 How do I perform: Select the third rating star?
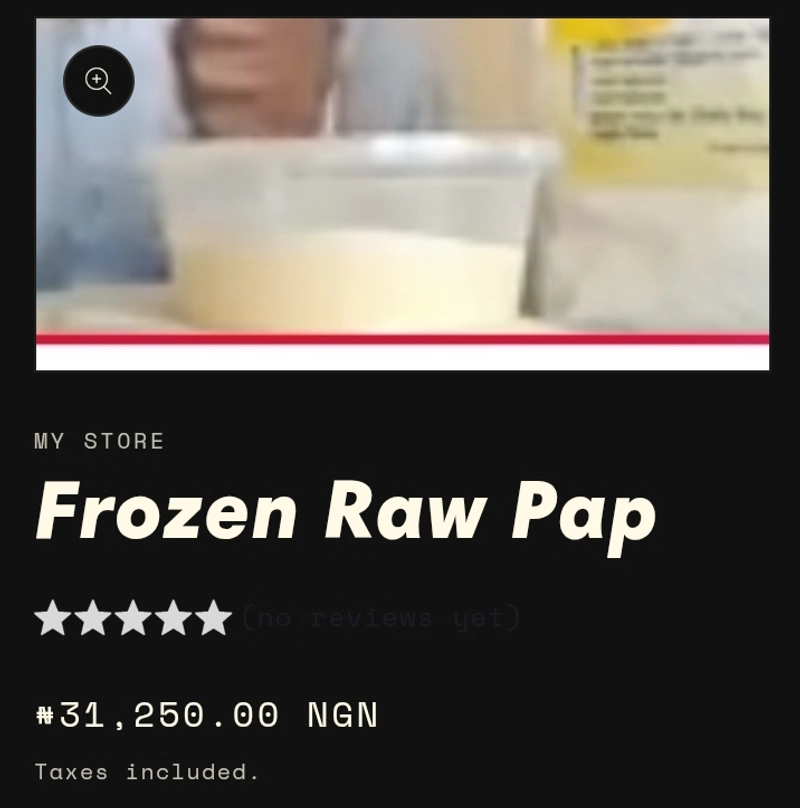tap(133, 617)
